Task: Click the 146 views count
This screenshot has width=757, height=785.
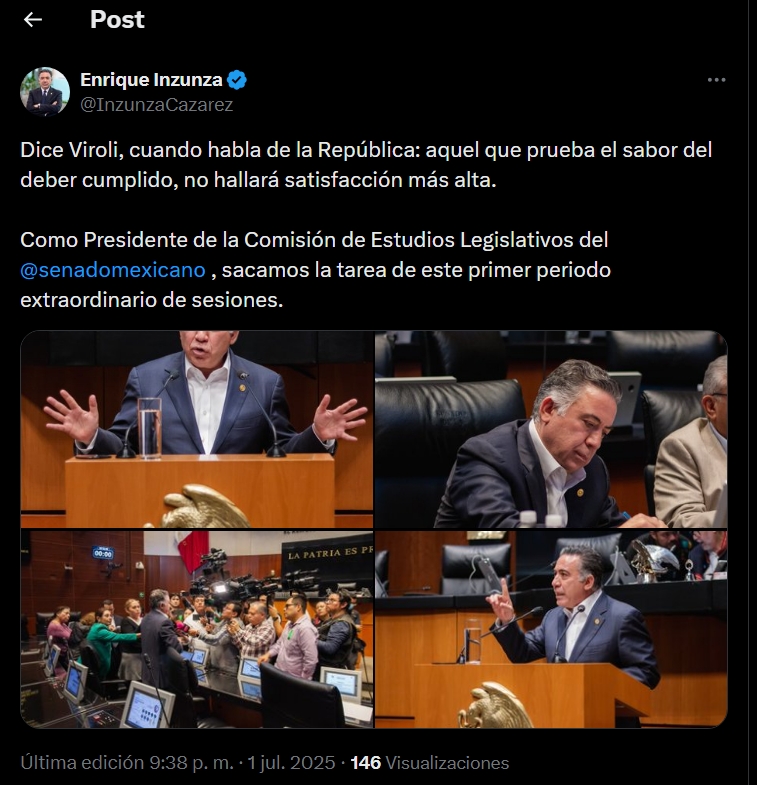Action: (x=365, y=762)
